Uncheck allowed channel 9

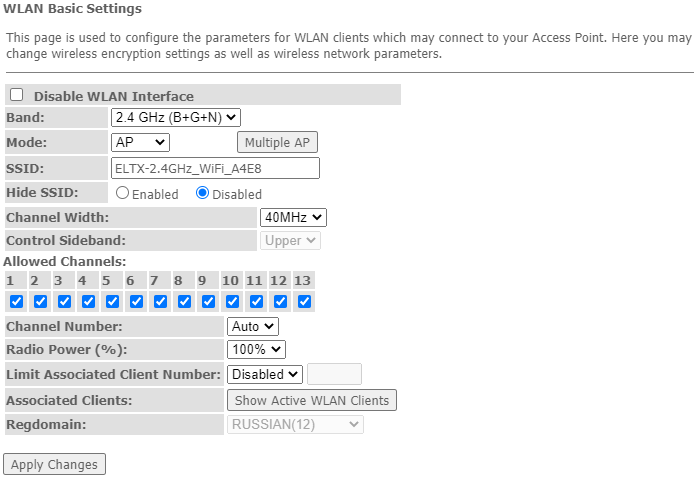tap(208, 301)
